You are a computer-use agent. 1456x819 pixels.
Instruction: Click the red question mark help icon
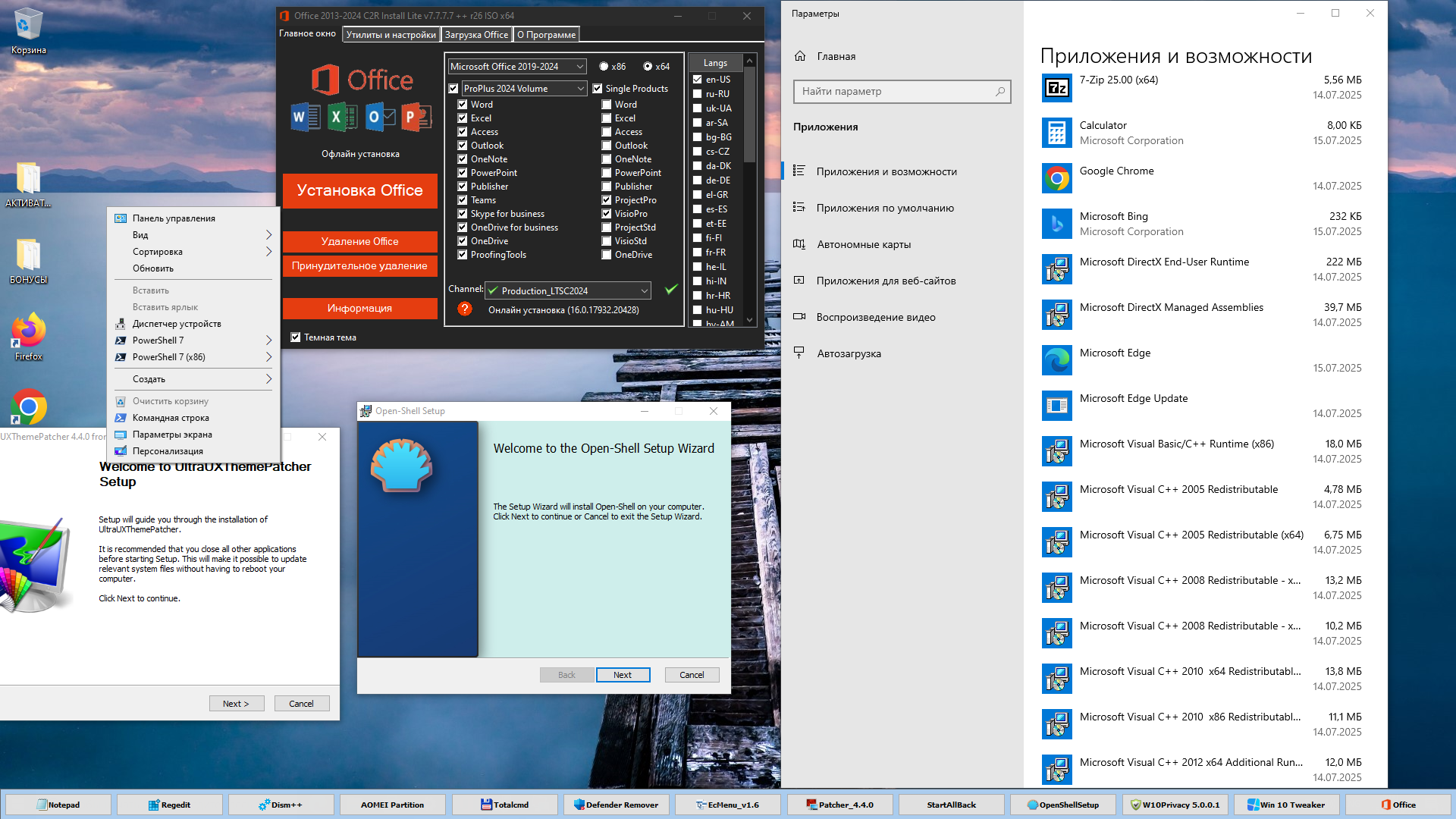[465, 309]
